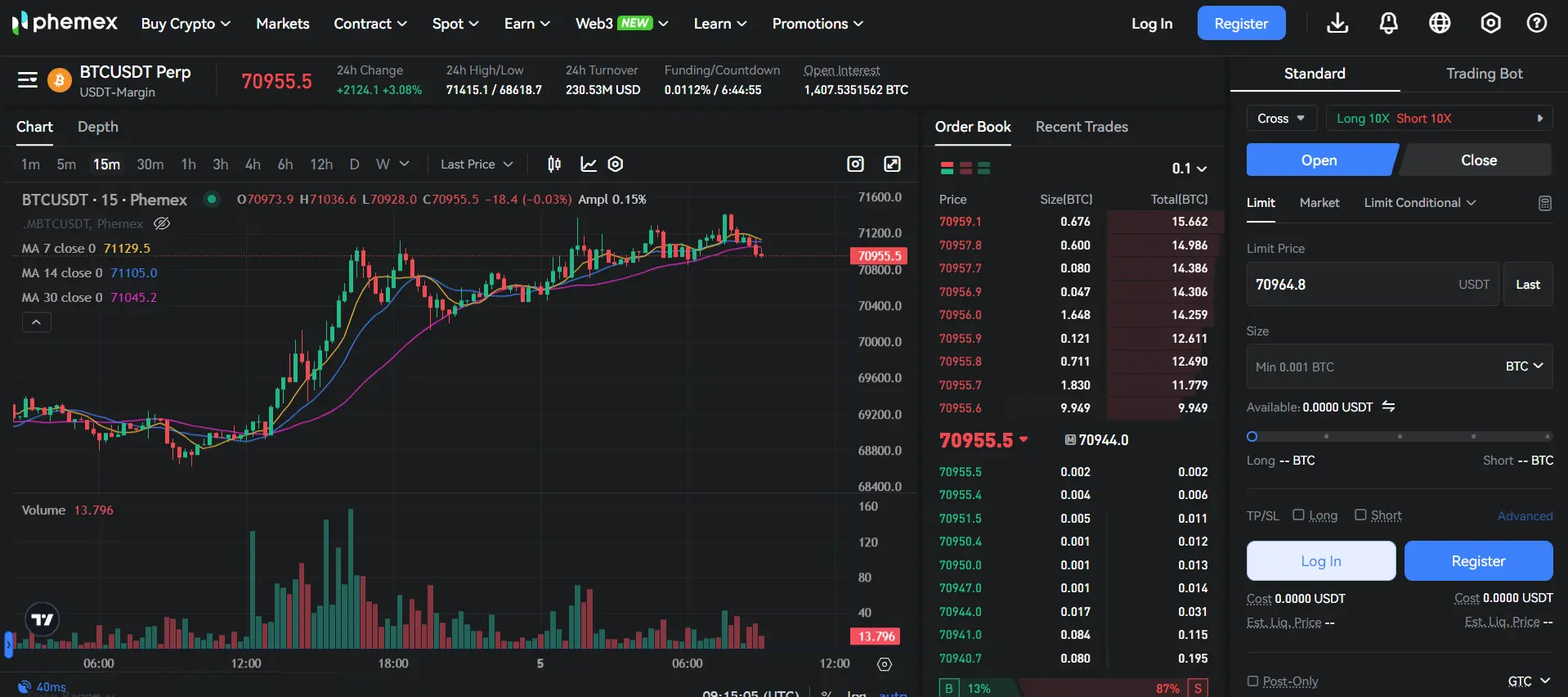The width and height of the screenshot is (1568, 697).
Task: Open the Last Price source dropdown
Action: tap(477, 164)
